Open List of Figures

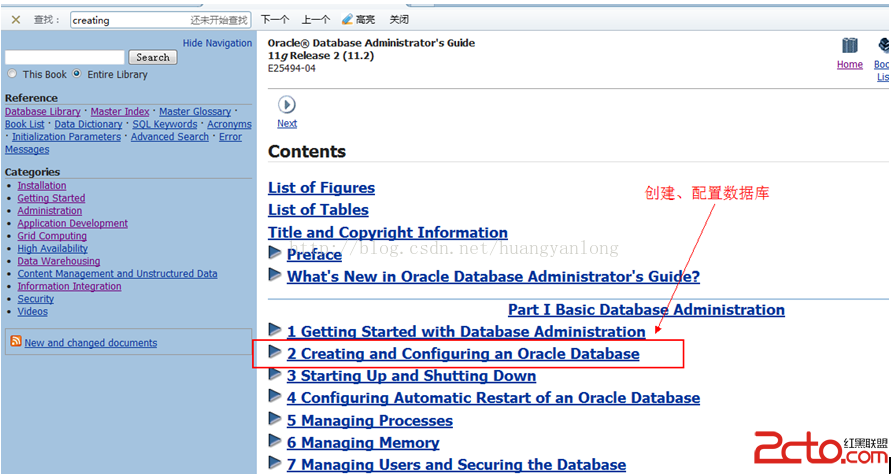tap(322, 188)
